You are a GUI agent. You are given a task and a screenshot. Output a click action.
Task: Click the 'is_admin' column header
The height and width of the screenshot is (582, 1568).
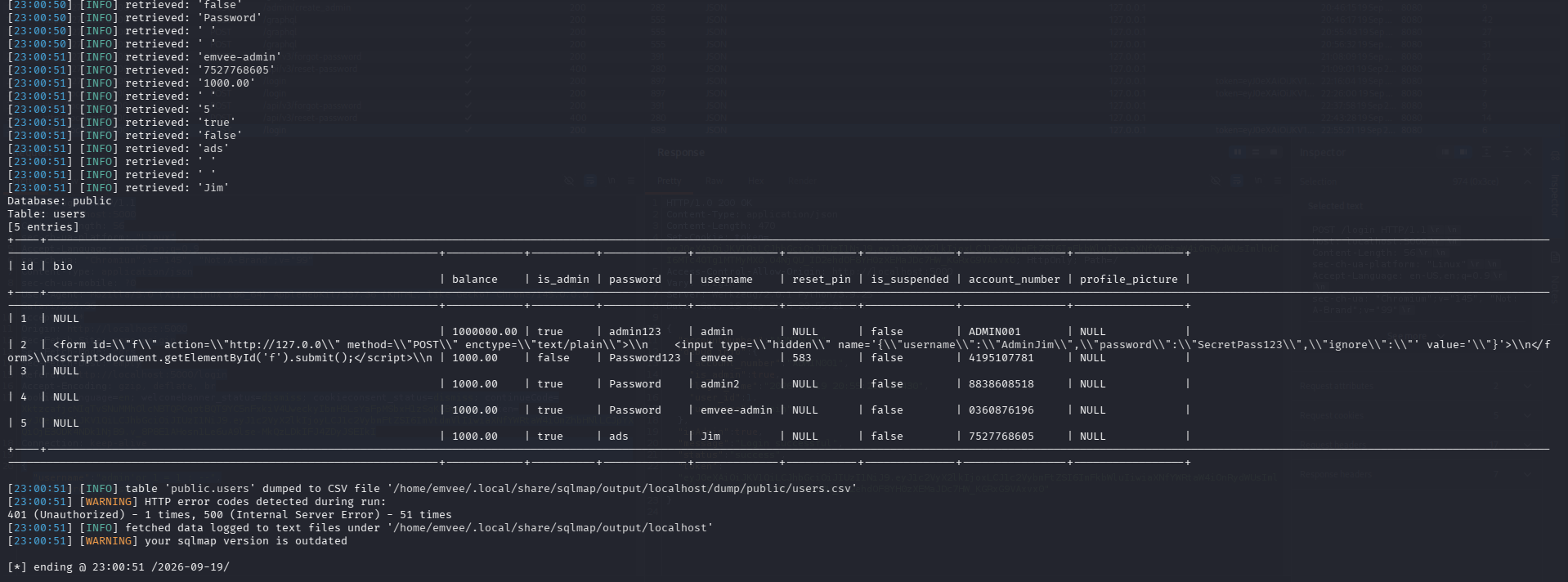[x=563, y=280]
